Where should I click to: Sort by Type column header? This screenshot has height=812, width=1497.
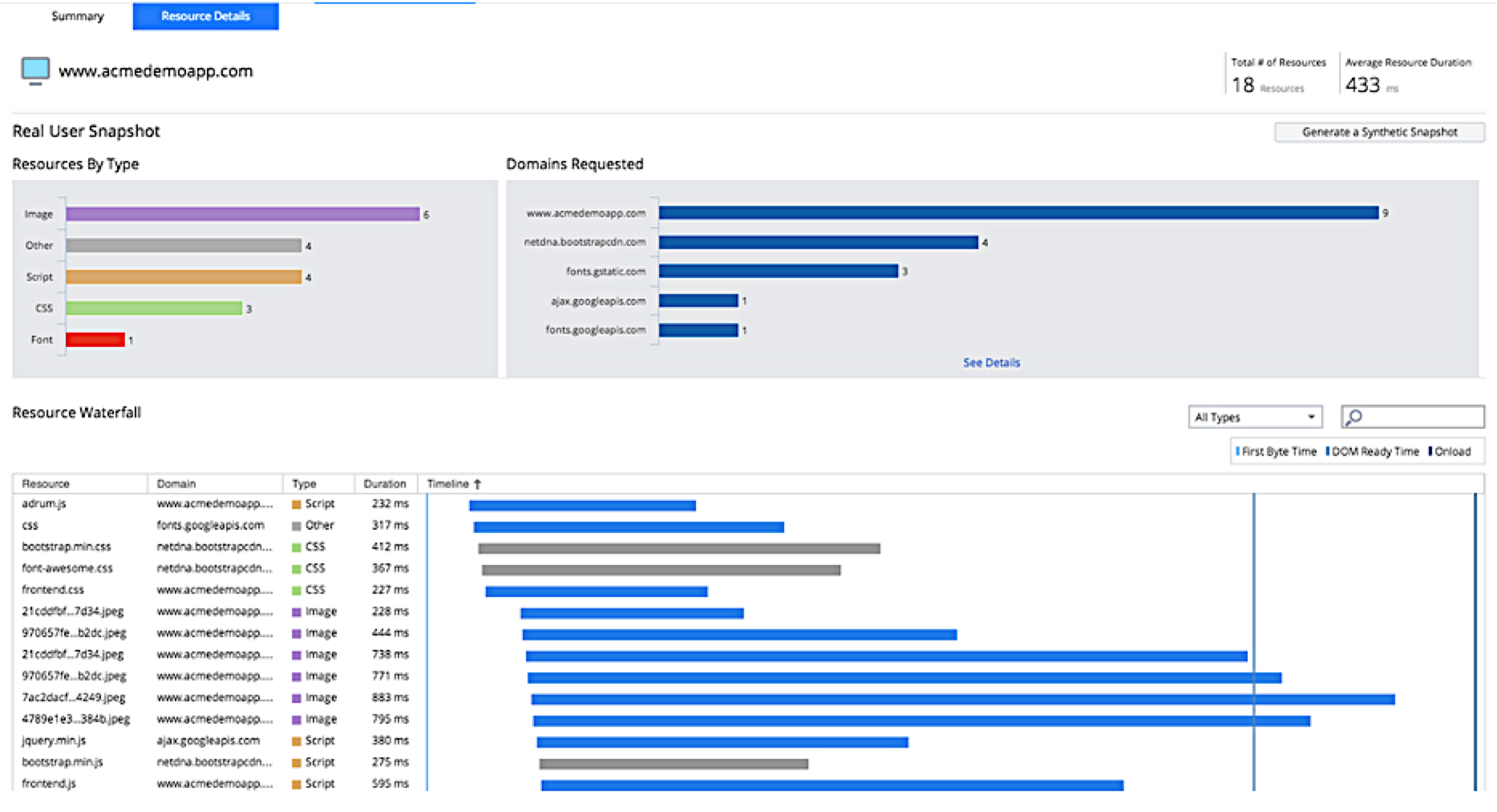point(304,484)
